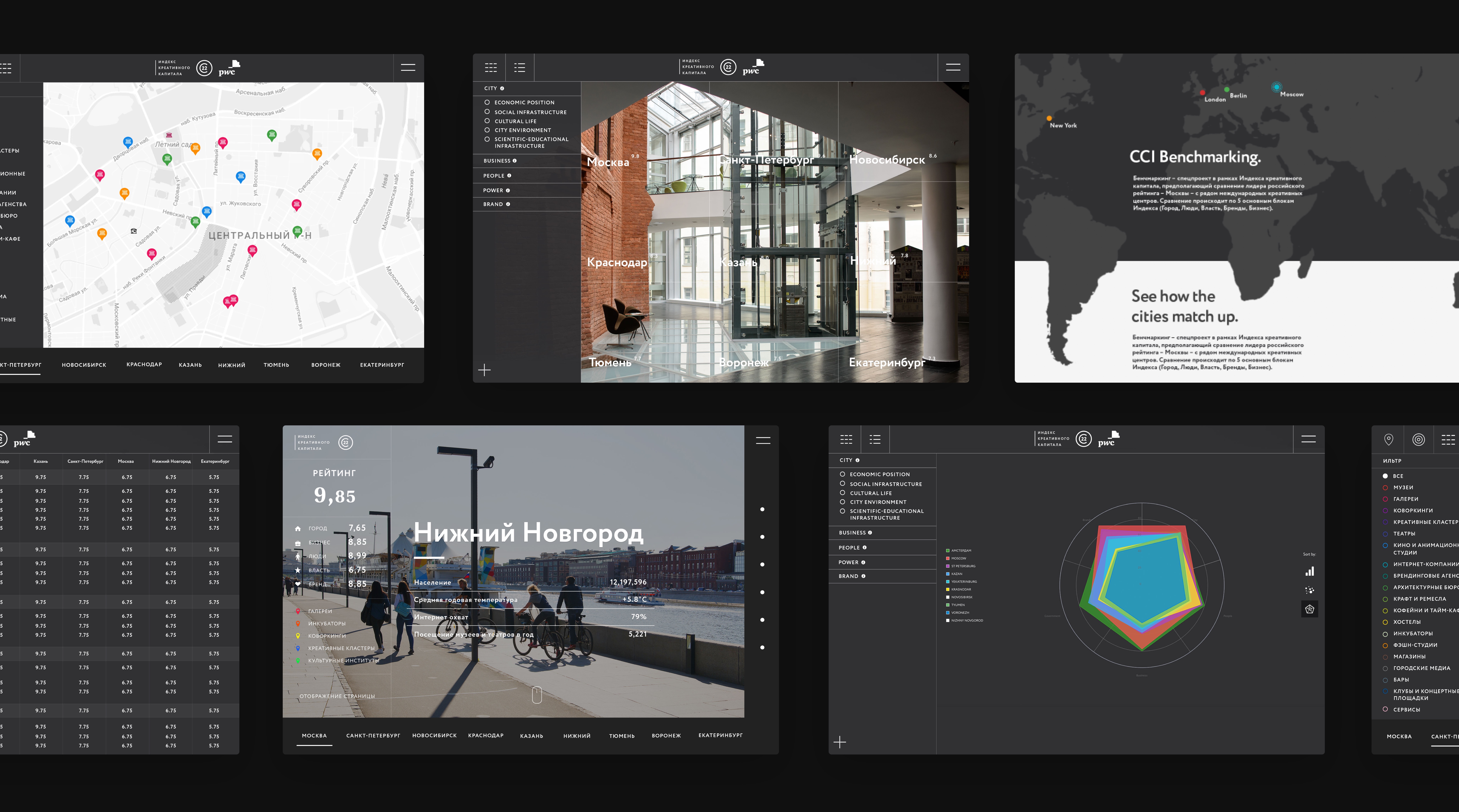Click the ОТОБРАЖЕНИЕ СТРАНИЦЫ link

pyautogui.click(x=337, y=696)
